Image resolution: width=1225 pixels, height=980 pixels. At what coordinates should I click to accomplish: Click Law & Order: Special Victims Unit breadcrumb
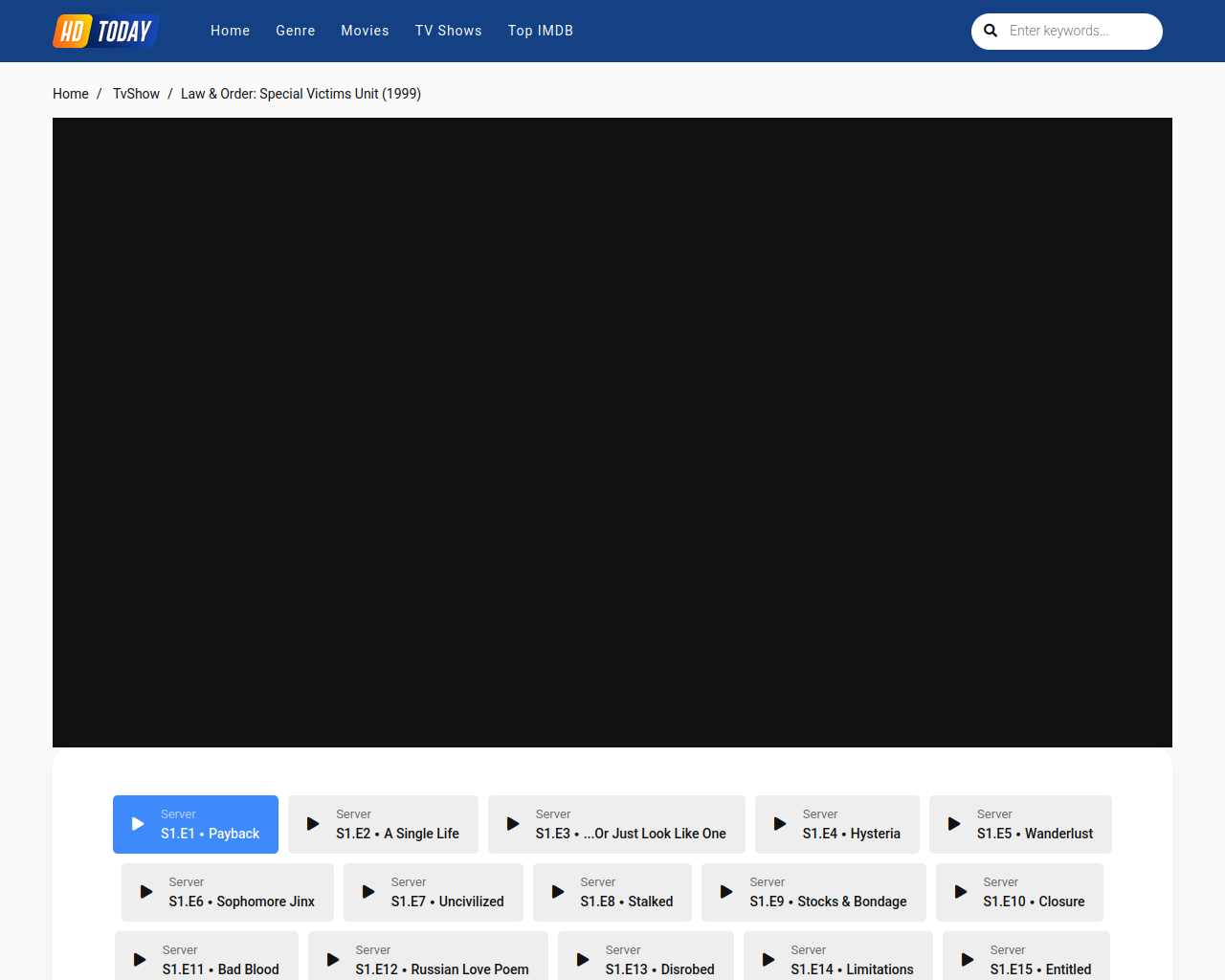click(x=301, y=94)
